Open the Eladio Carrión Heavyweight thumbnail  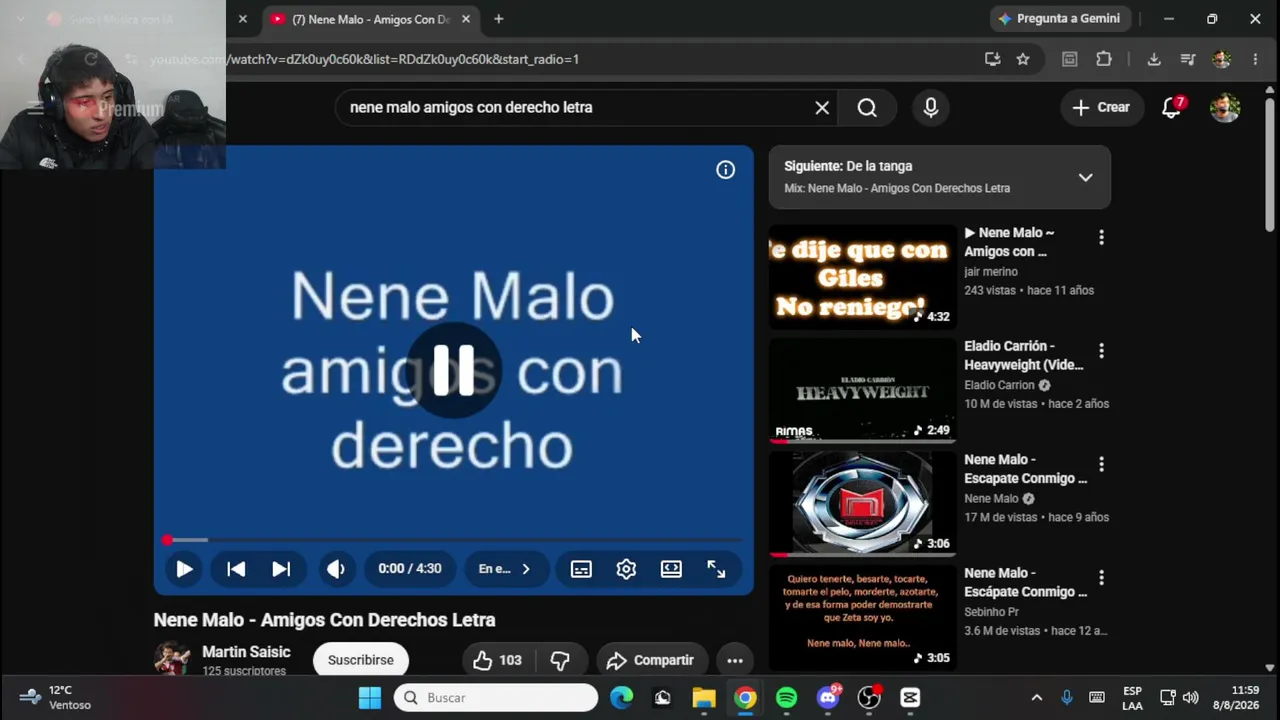862,390
